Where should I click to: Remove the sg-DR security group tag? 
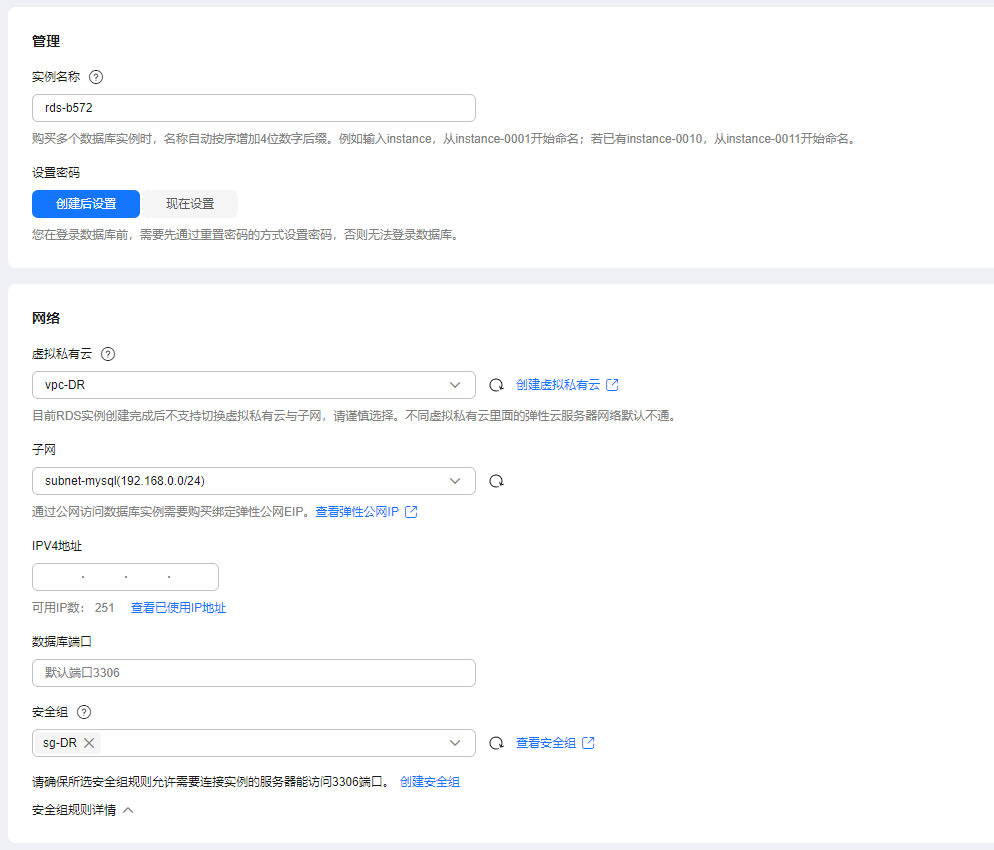(89, 743)
